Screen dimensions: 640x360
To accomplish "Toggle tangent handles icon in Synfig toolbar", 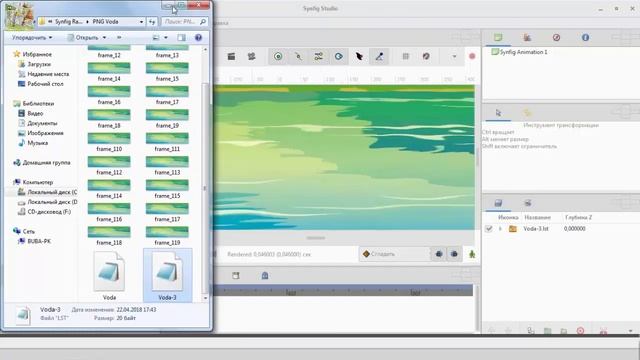I will coord(318,56).
